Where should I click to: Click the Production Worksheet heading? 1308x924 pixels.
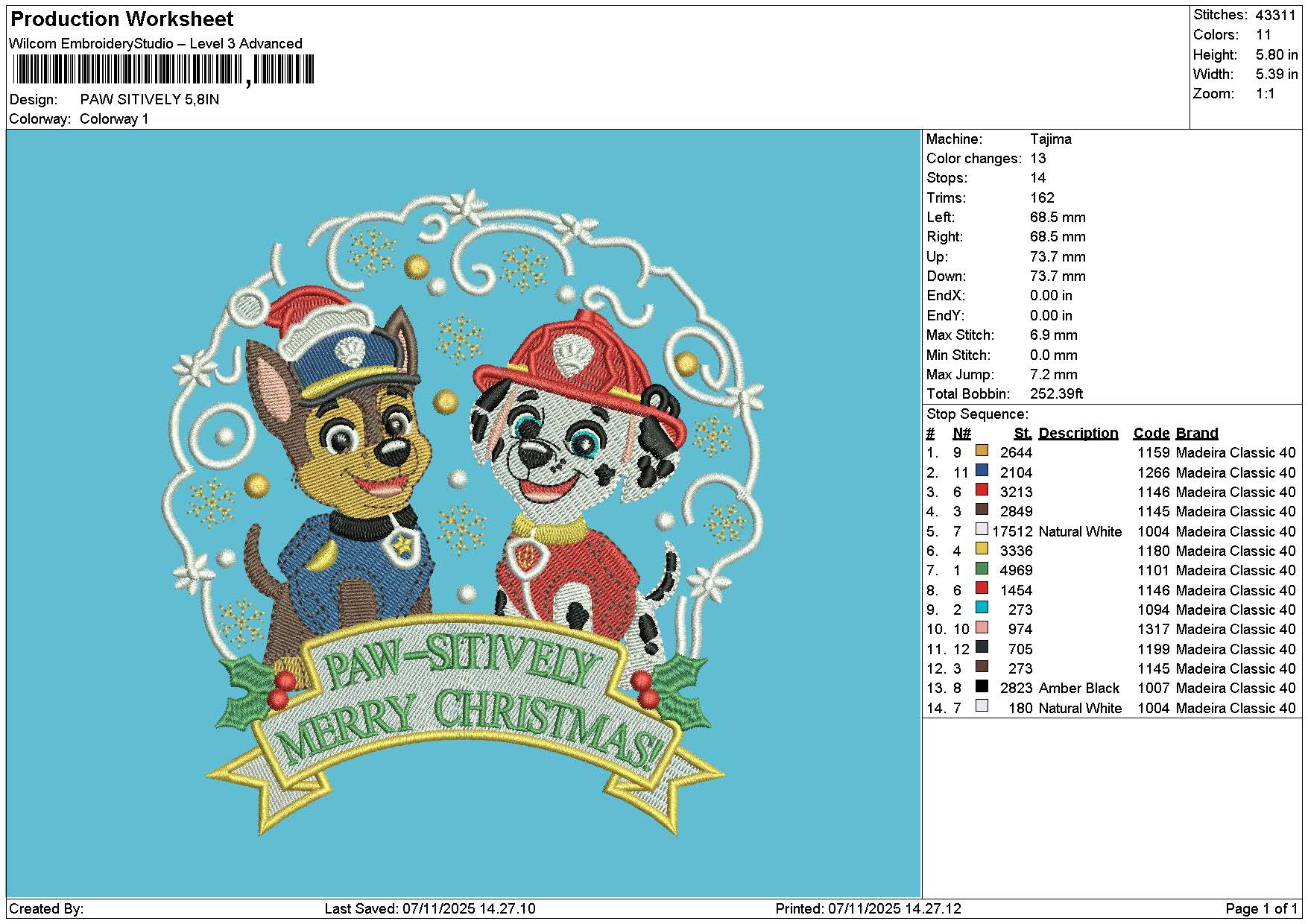click(x=122, y=19)
